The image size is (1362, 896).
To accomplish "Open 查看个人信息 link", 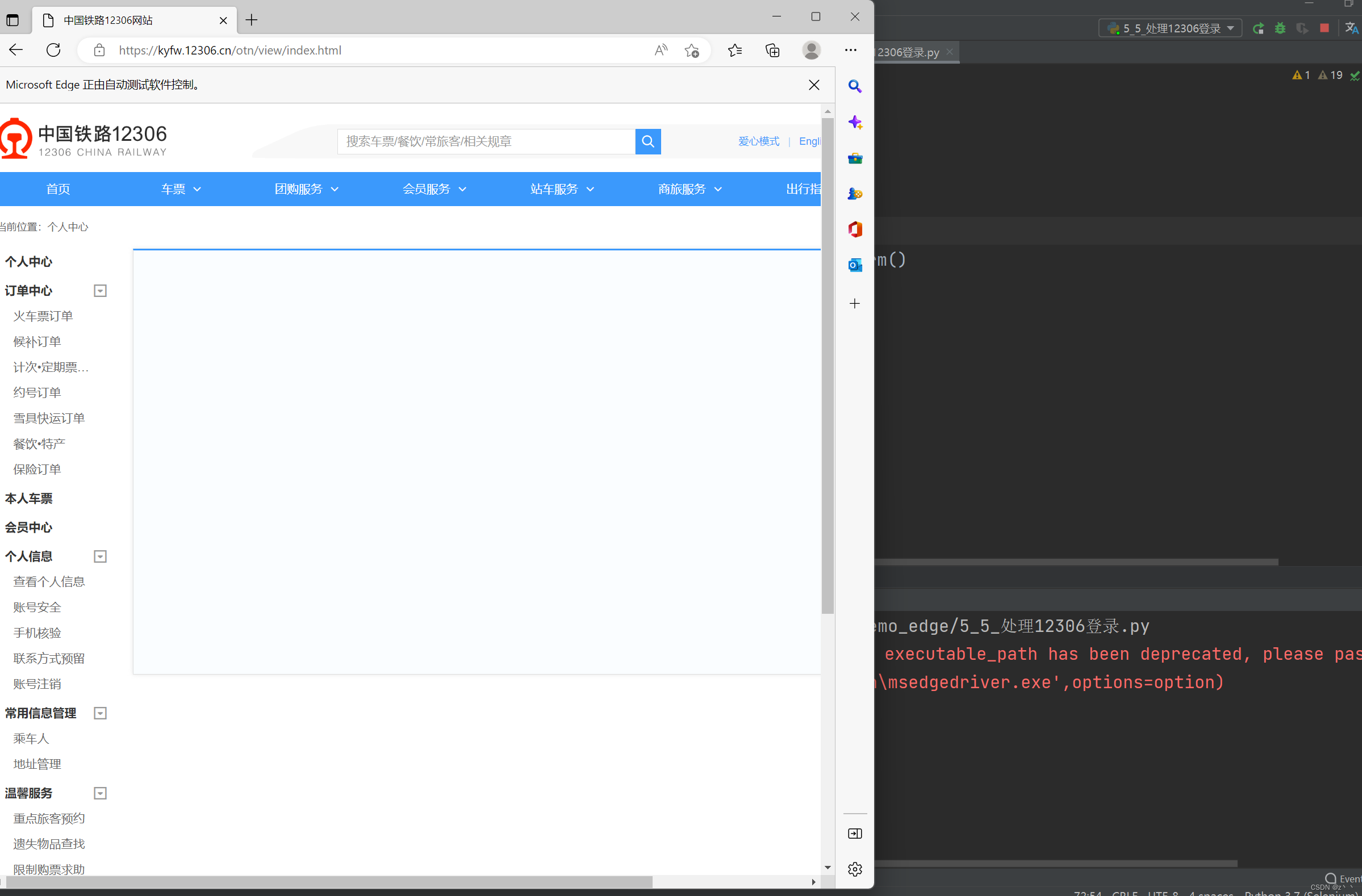I will [x=49, y=582].
